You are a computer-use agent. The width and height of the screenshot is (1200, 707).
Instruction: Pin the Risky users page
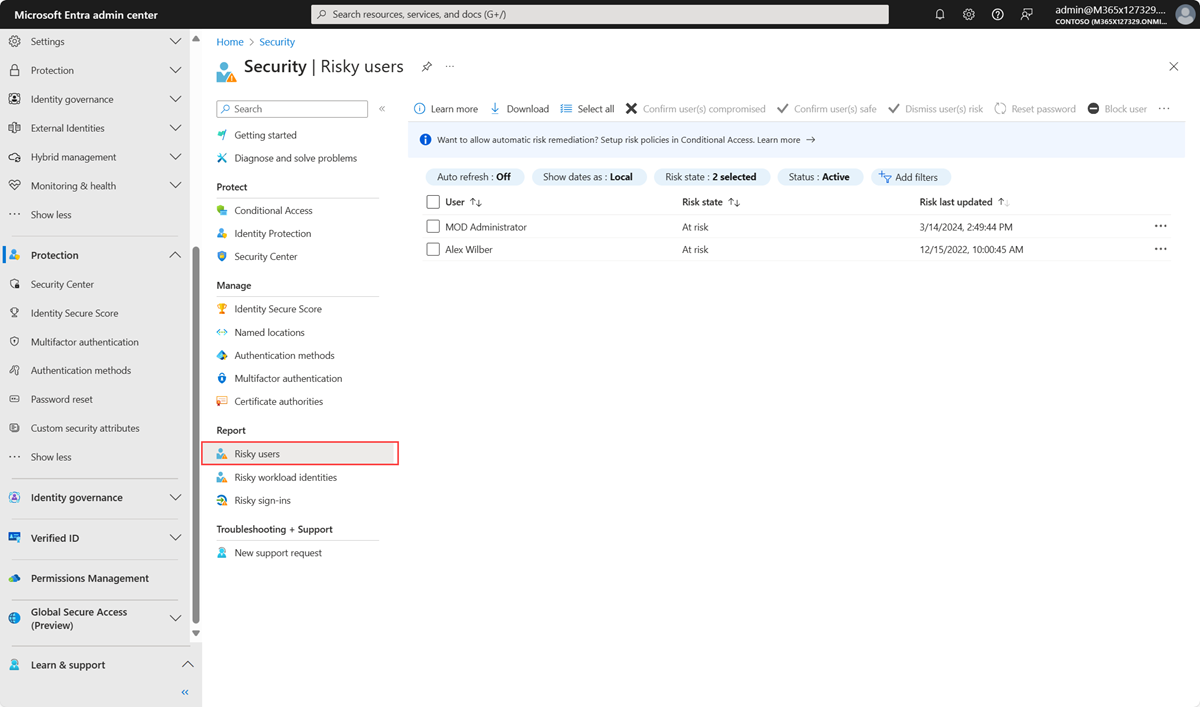(427, 66)
